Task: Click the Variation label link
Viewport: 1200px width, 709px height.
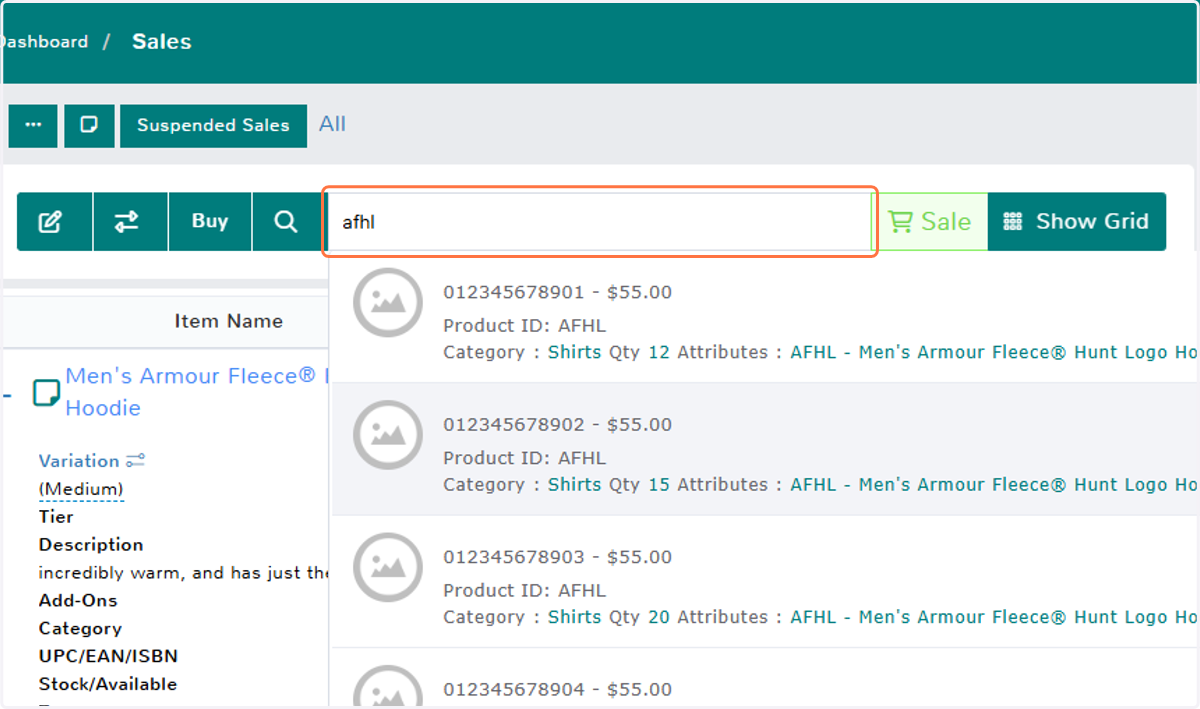Action: click(79, 461)
